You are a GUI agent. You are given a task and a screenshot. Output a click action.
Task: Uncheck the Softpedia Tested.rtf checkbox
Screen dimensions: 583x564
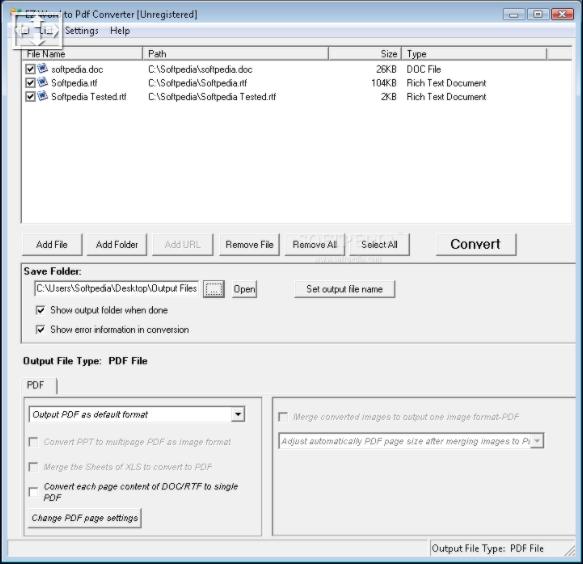(30, 97)
